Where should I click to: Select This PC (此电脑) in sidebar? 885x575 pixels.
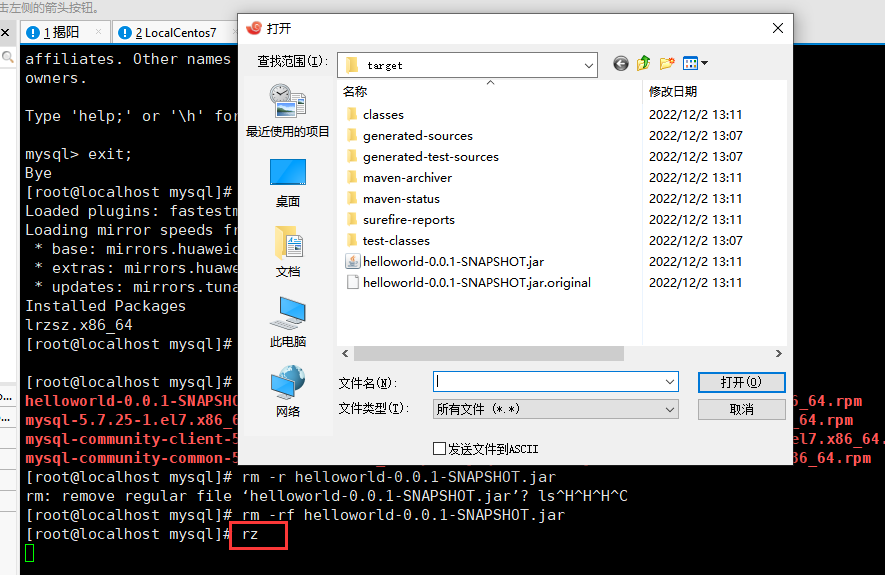(287, 322)
